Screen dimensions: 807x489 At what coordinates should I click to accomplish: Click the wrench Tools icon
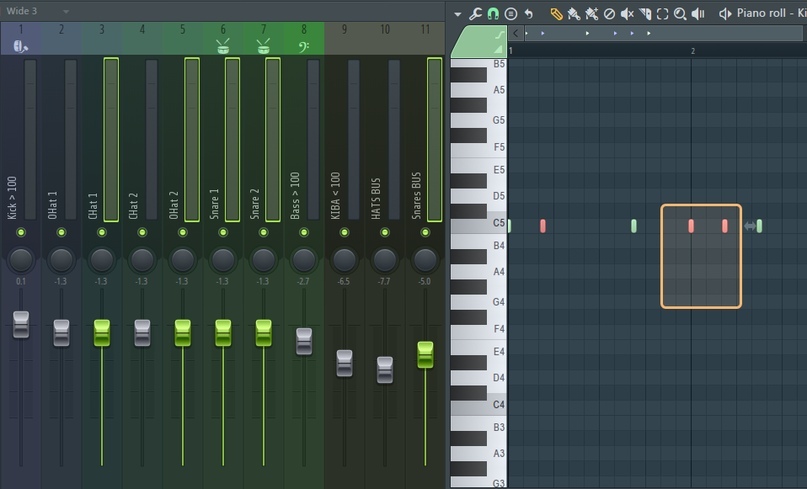point(476,14)
